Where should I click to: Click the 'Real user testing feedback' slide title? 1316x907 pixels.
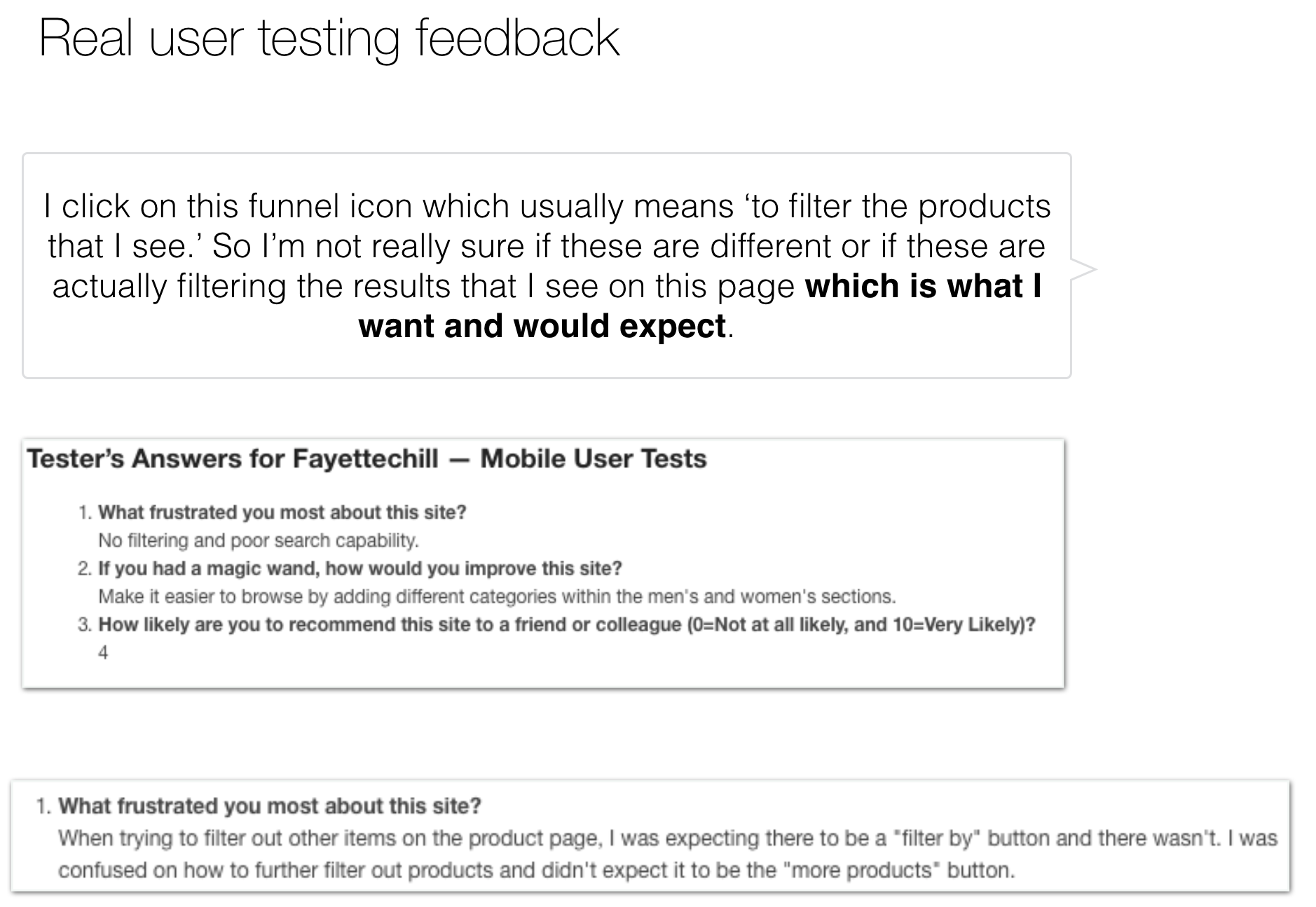click(329, 38)
